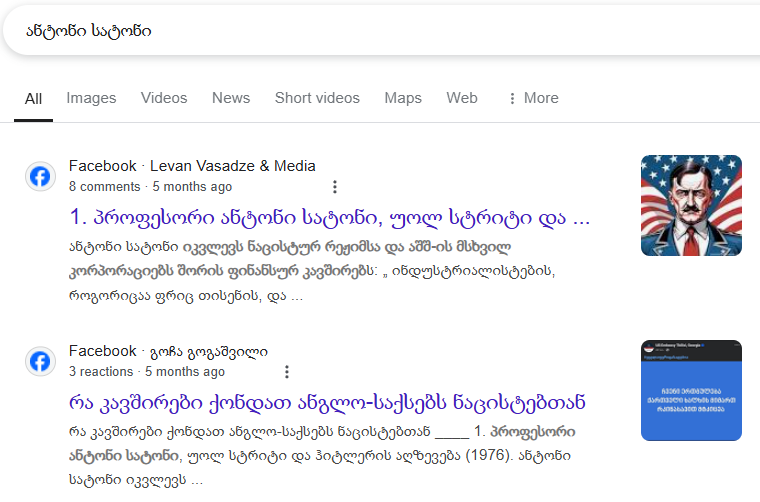Click the snippet mentioning ჰიტლერის აღზევება (1976)
This screenshot has height=502, width=760.
pos(322,456)
